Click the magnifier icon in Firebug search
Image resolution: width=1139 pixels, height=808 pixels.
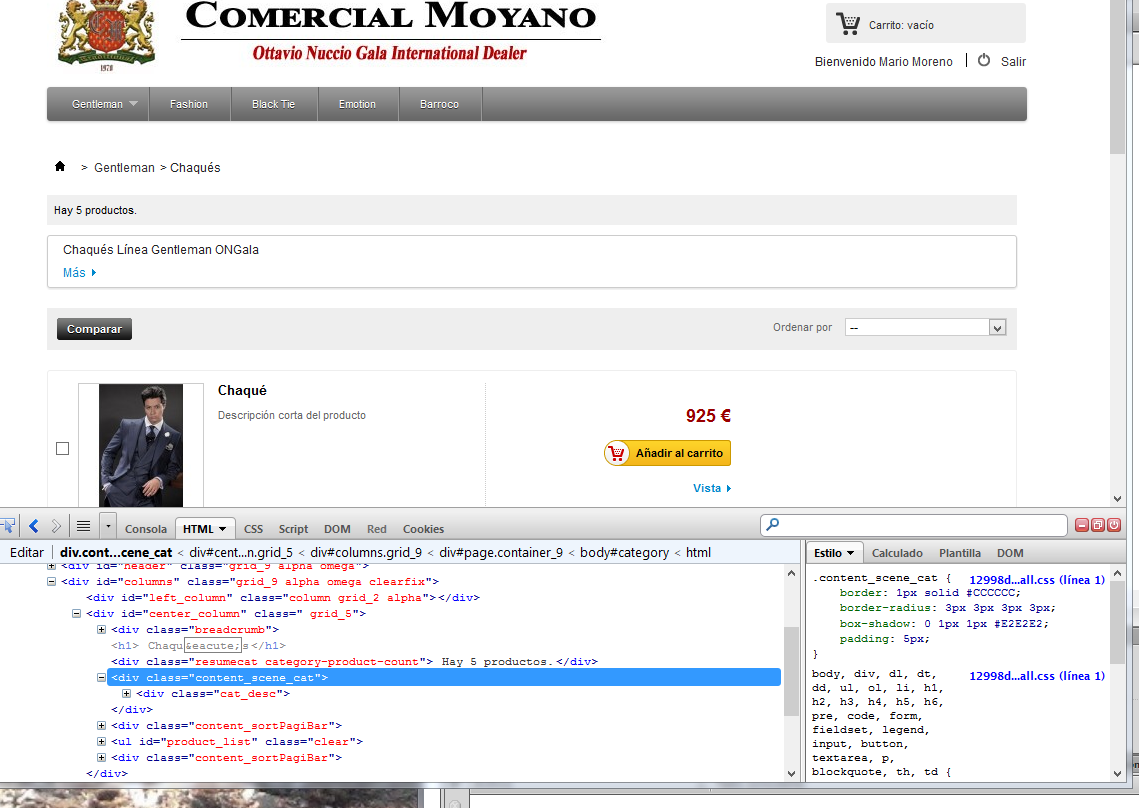[x=773, y=524]
